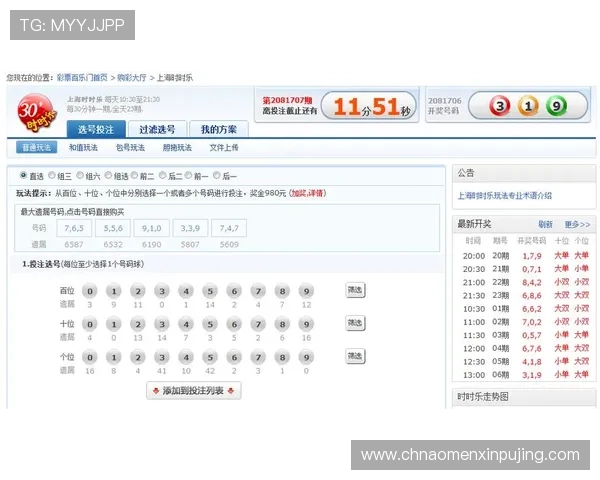Screen dimensions: 600x480
Task: Pick number ball 9 in 十位 row
Action: 307,324
